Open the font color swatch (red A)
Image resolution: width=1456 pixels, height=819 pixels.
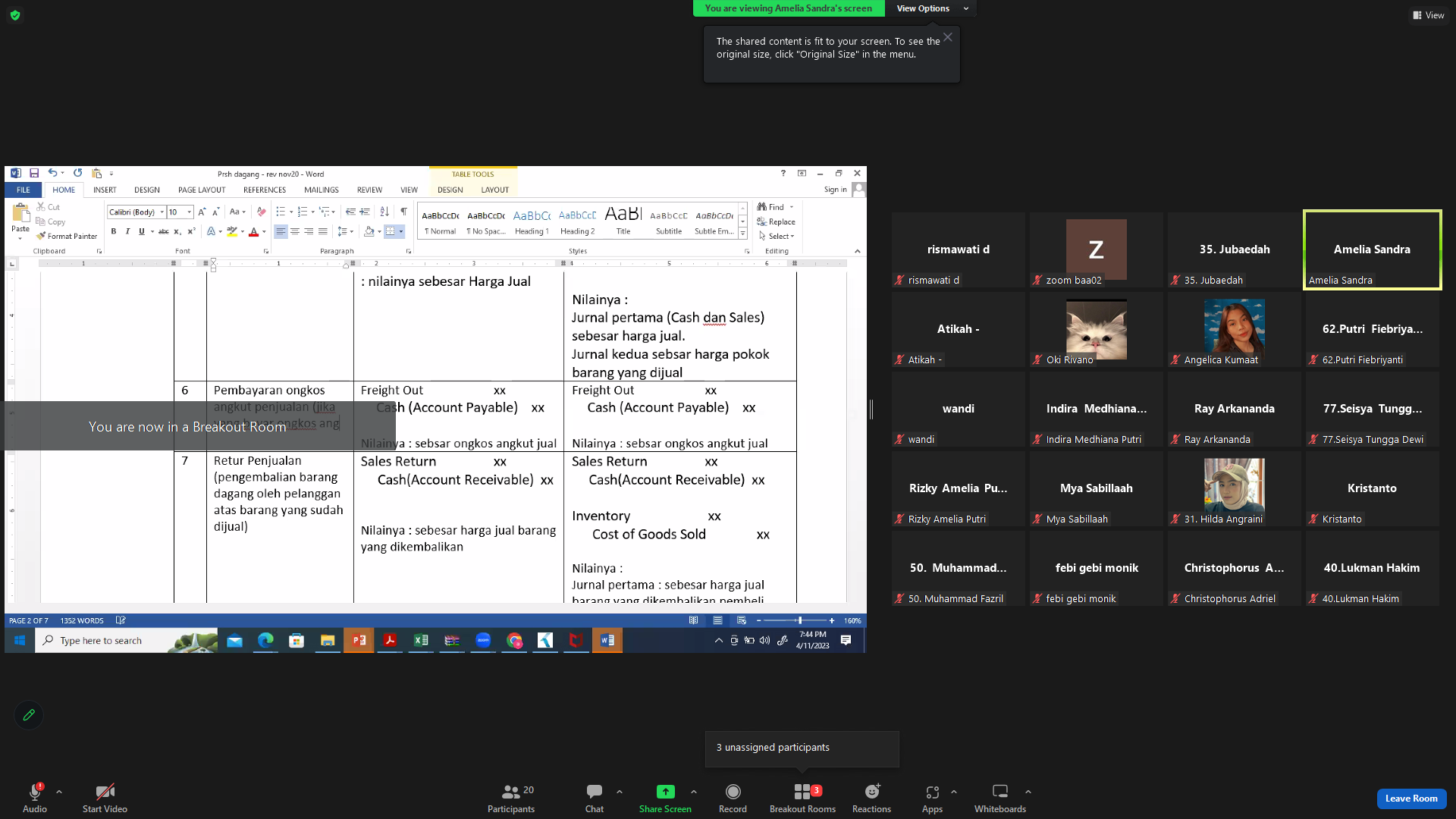tap(254, 231)
